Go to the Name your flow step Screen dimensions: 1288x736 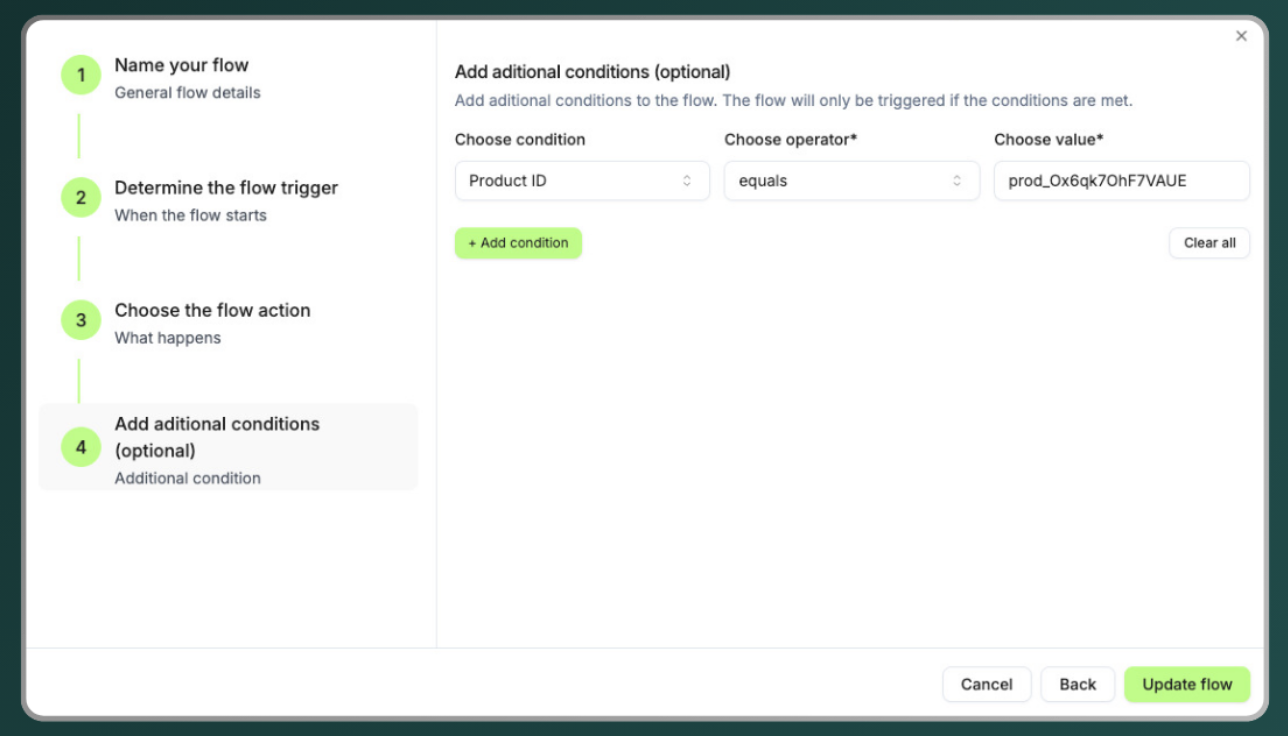tap(182, 66)
